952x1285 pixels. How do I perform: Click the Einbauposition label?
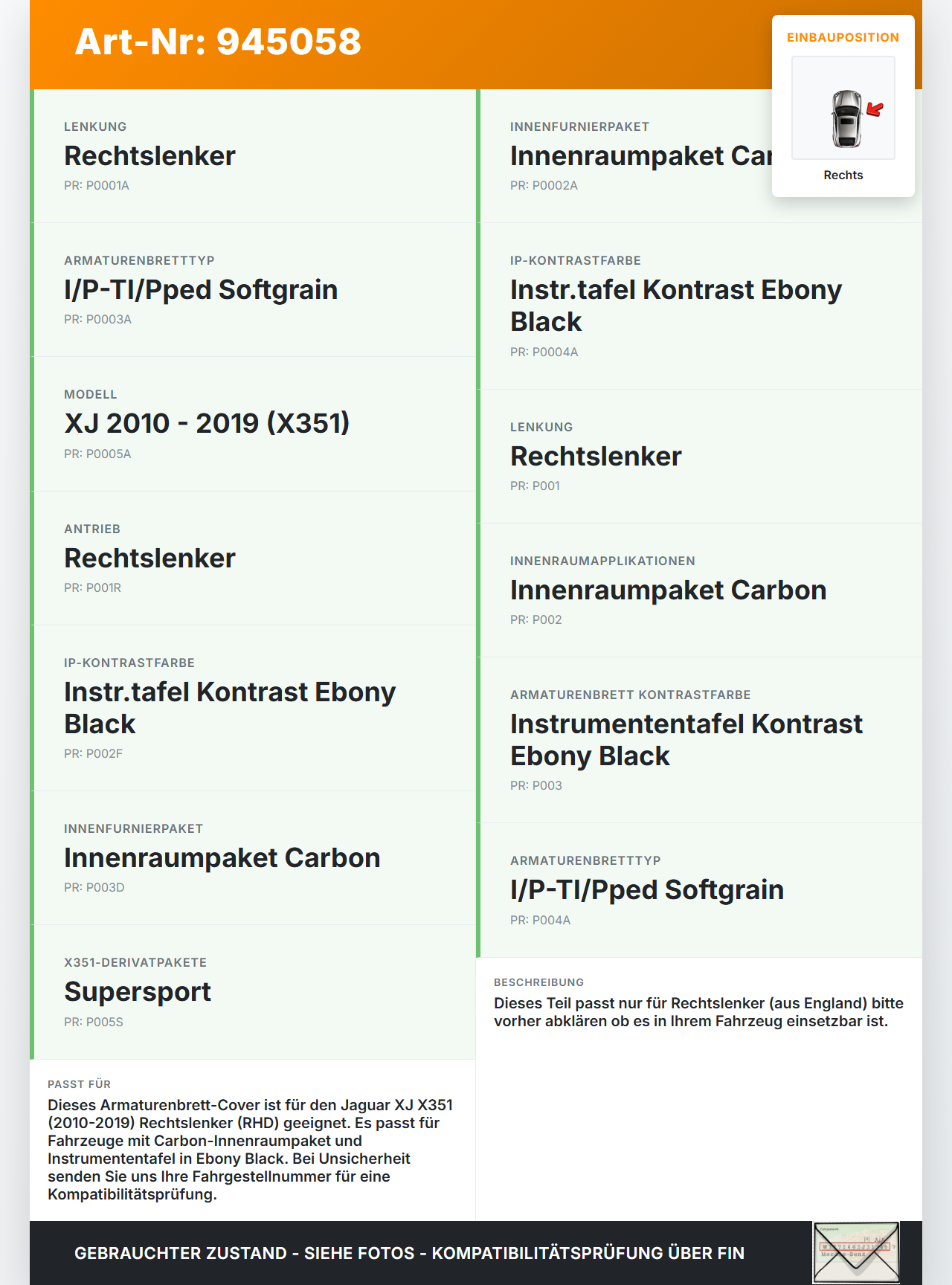[x=843, y=37]
